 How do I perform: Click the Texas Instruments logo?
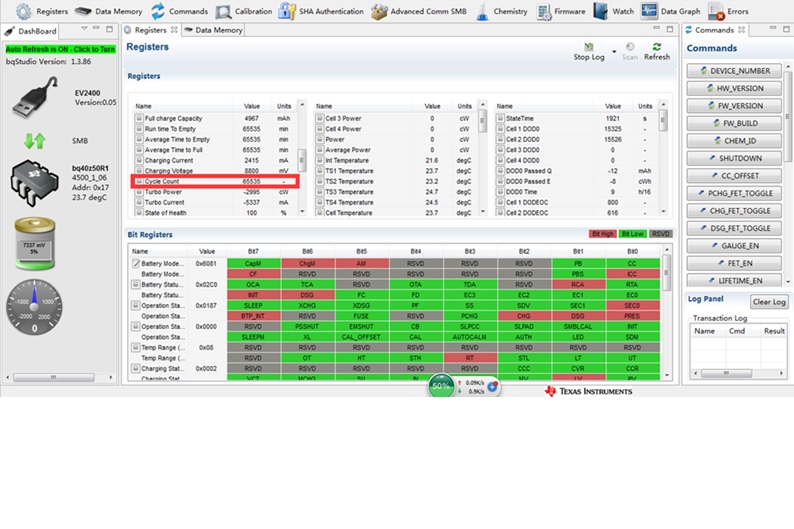pos(588,391)
